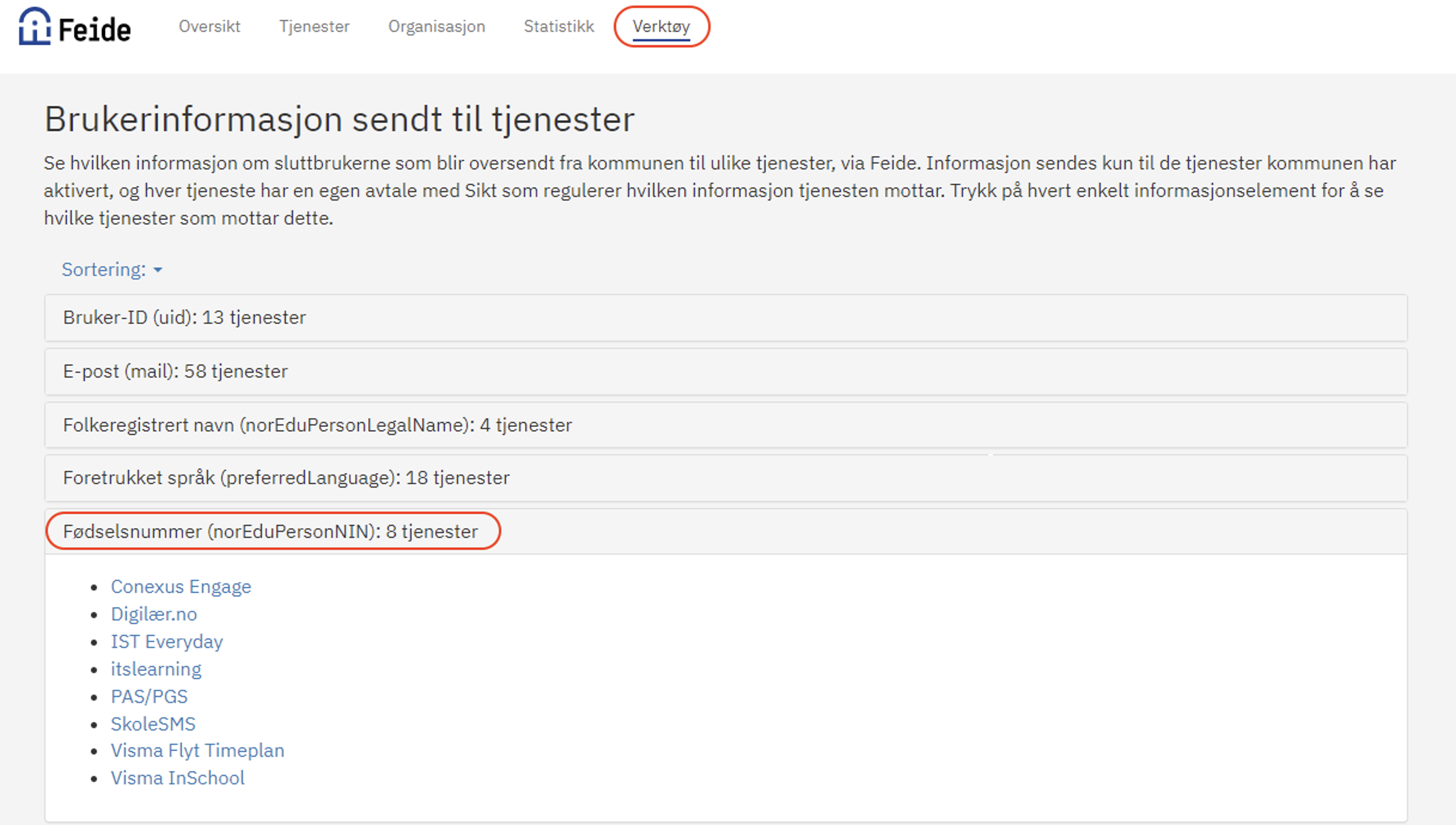Go to the Organisasjon tab

click(x=437, y=26)
